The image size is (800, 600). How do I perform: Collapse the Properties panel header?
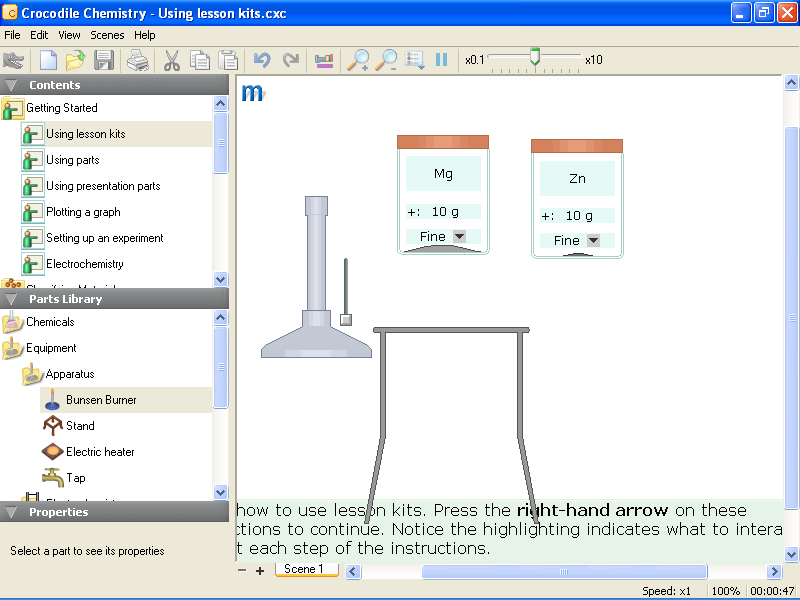coord(12,512)
